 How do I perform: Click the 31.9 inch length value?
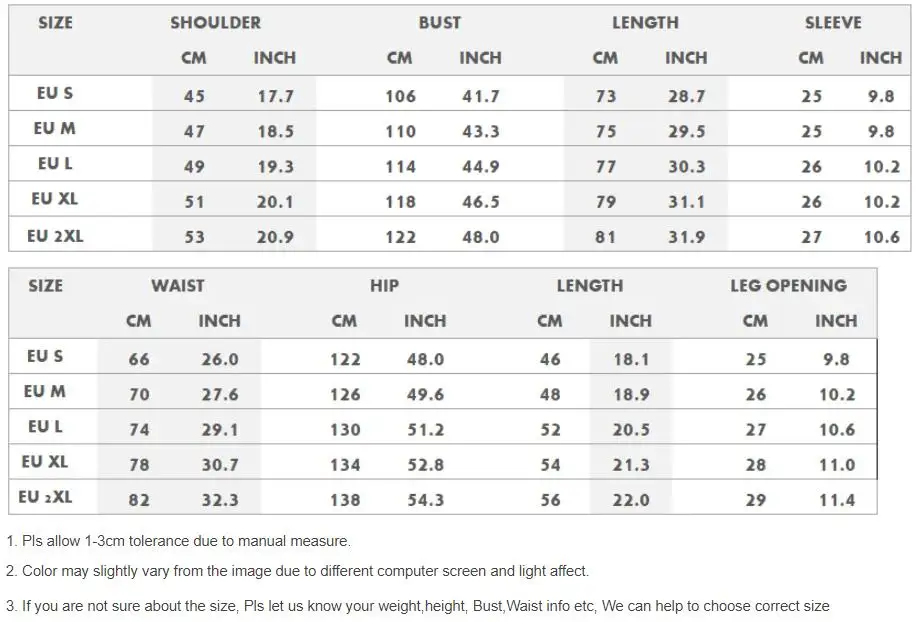pos(686,237)
